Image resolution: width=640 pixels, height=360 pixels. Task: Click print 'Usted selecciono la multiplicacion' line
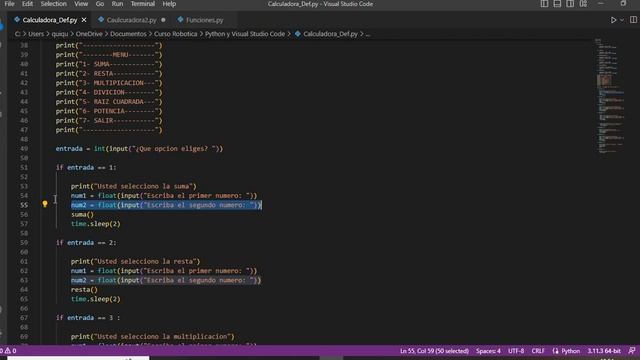[x=153, y=336]
